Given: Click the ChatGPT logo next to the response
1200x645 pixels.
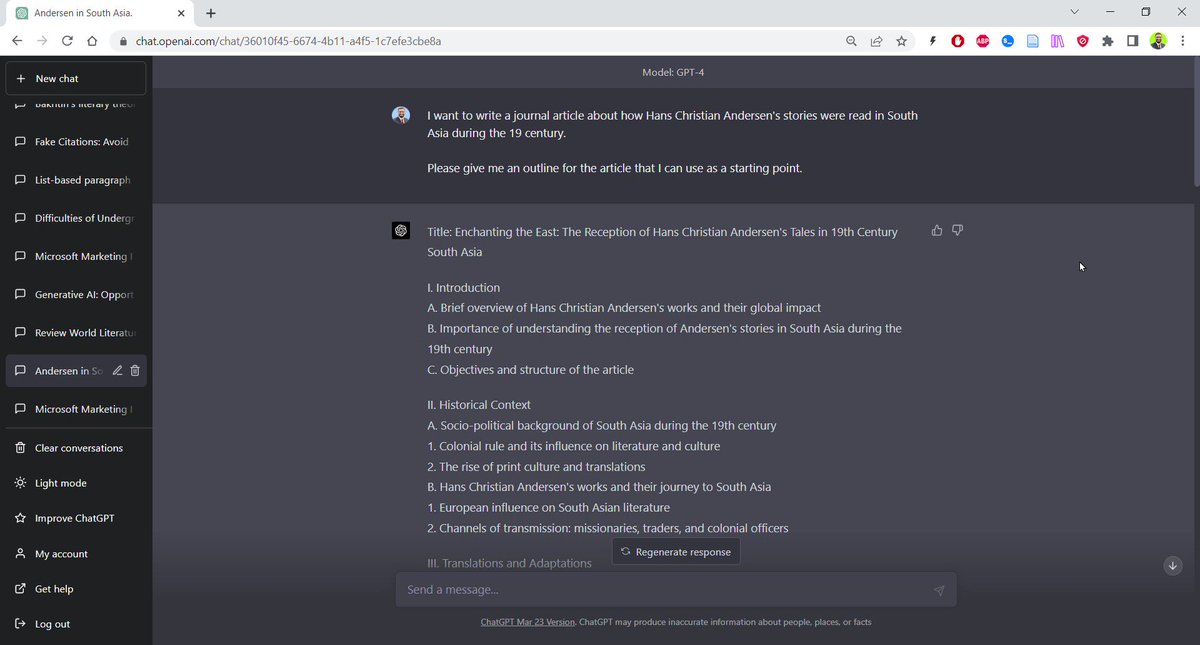Looking at the screenshot, I should (x=401, y=231).
